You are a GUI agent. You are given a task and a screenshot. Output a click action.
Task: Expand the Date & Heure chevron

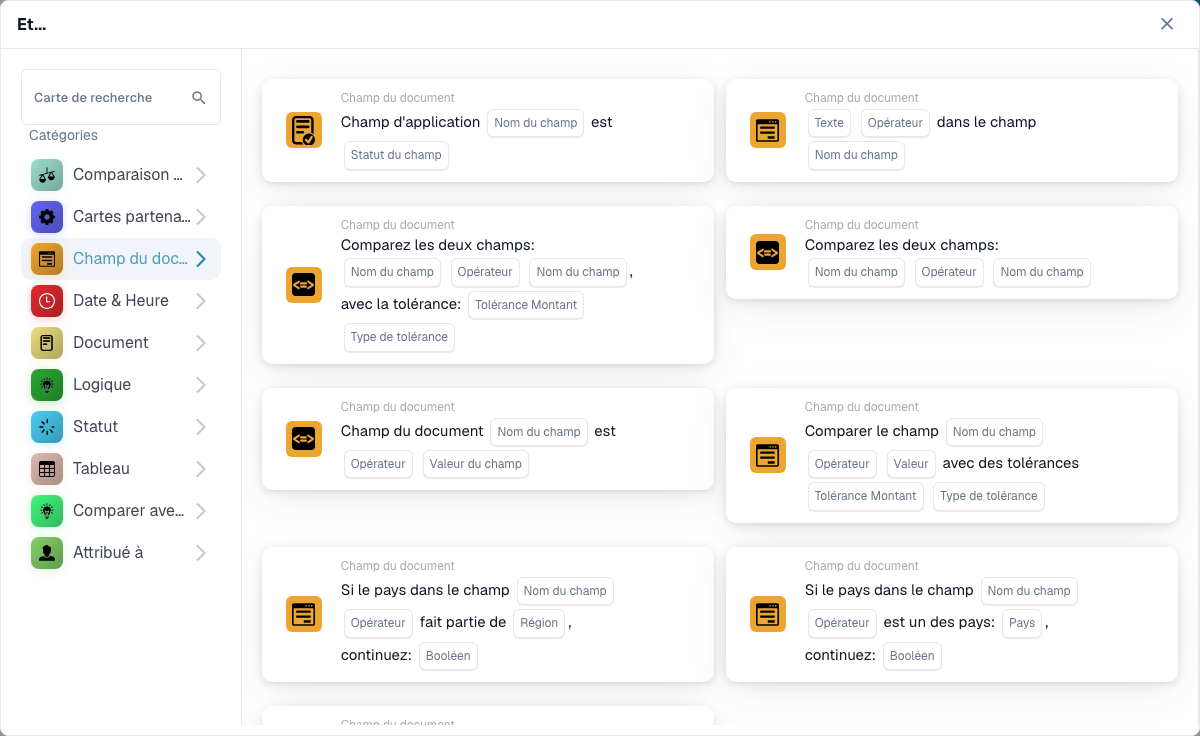(x=201, y=301)
